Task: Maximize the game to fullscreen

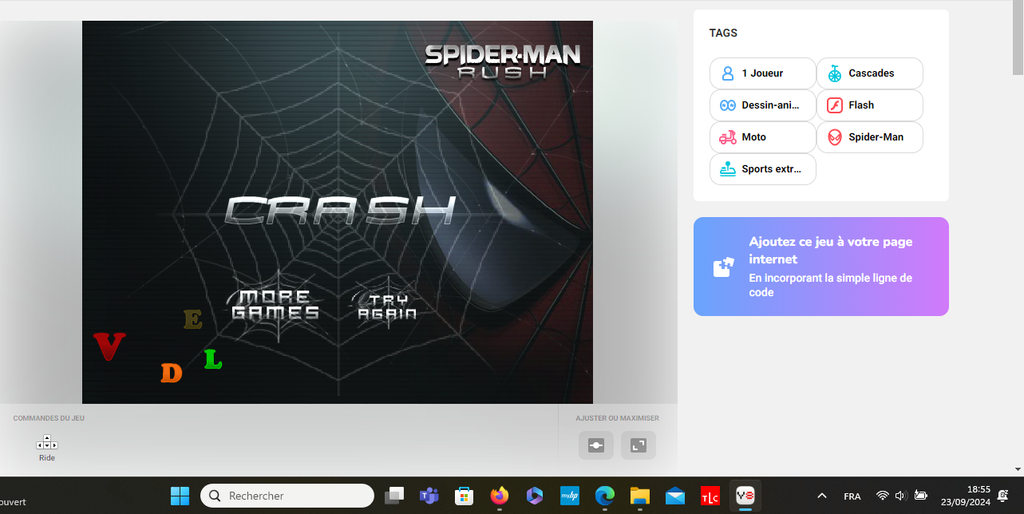Action: coord(638,445)
